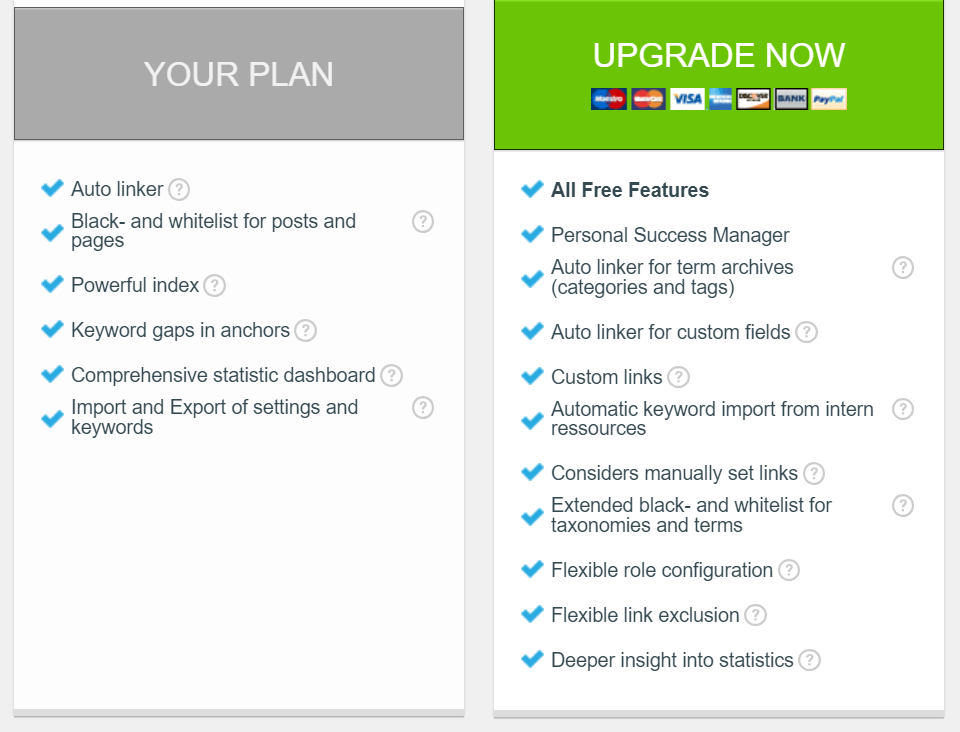Screen dimensions: 960x732
Task: Click the All Free Features text
Action: click(630, 190)
